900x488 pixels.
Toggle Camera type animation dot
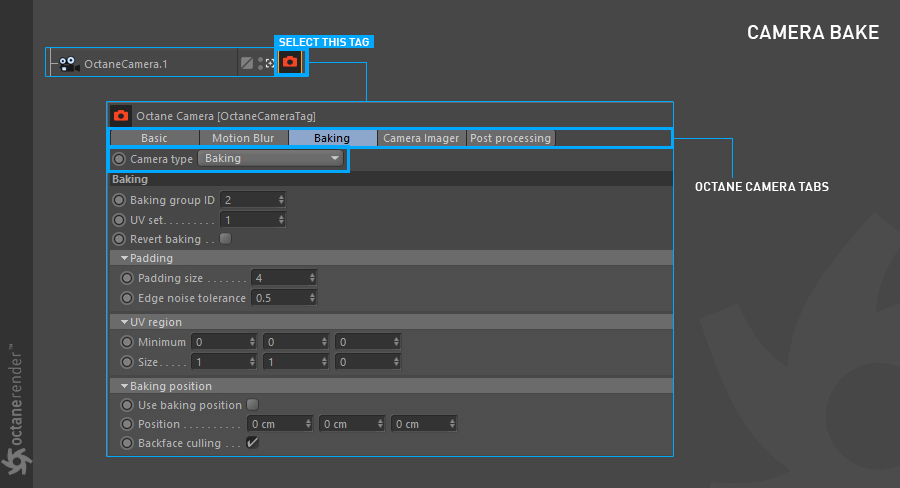[x=119, y=159]
